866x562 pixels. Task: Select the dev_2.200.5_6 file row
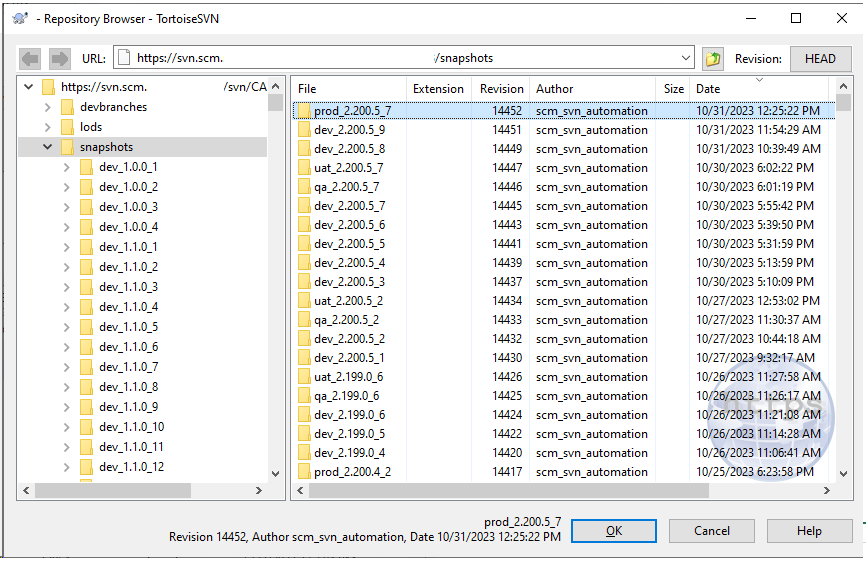point(563,225)
